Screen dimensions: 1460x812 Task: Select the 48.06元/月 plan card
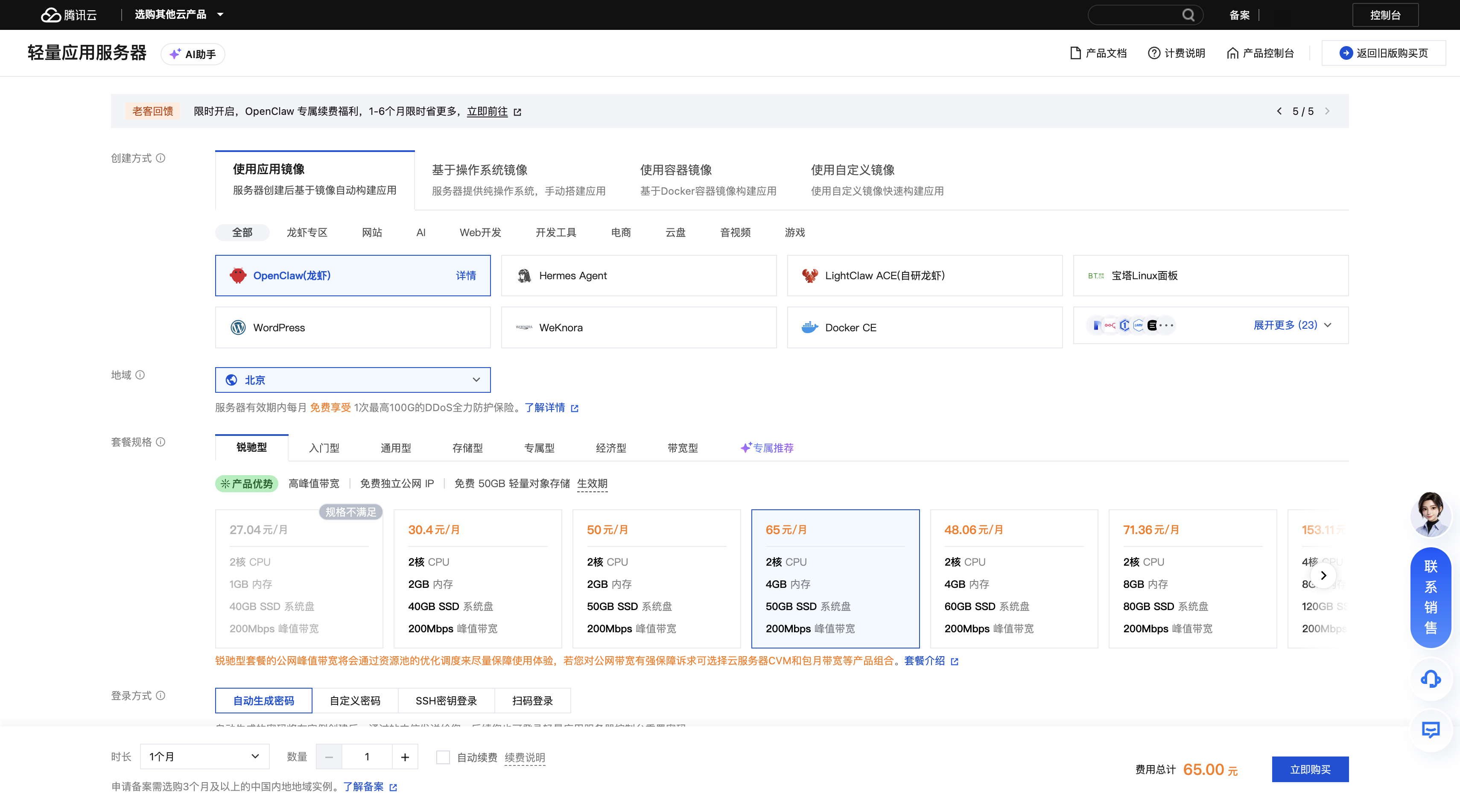pyautogui.click(x=1014, y=578)
